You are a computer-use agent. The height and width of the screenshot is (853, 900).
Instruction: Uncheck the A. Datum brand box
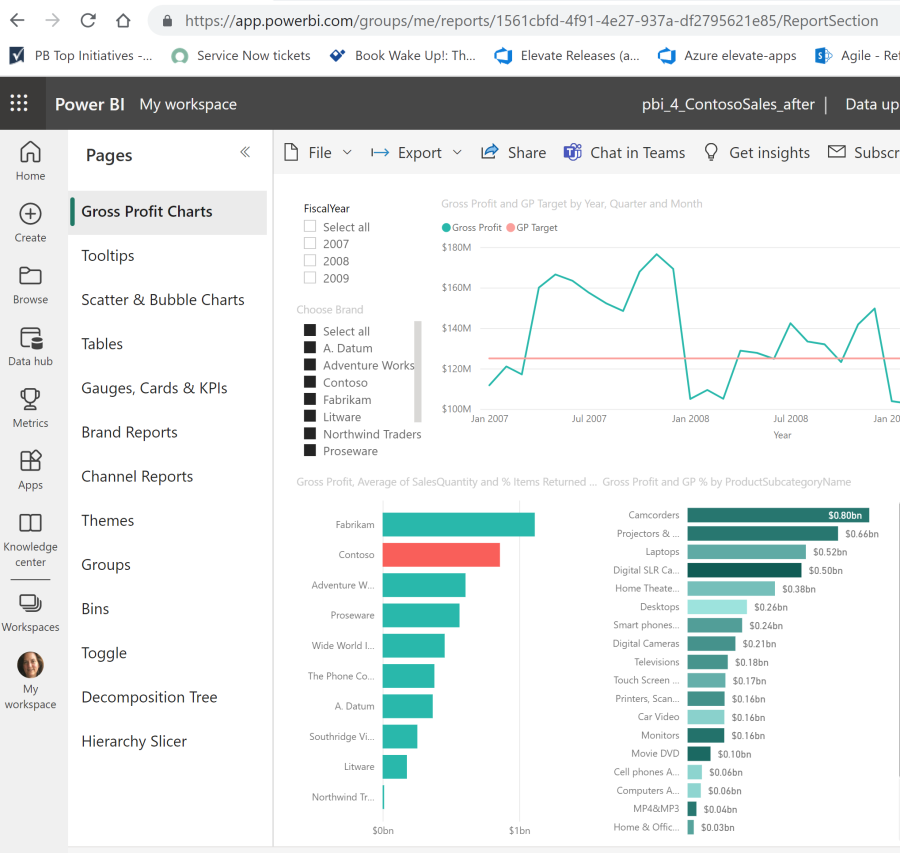(310, 347)
